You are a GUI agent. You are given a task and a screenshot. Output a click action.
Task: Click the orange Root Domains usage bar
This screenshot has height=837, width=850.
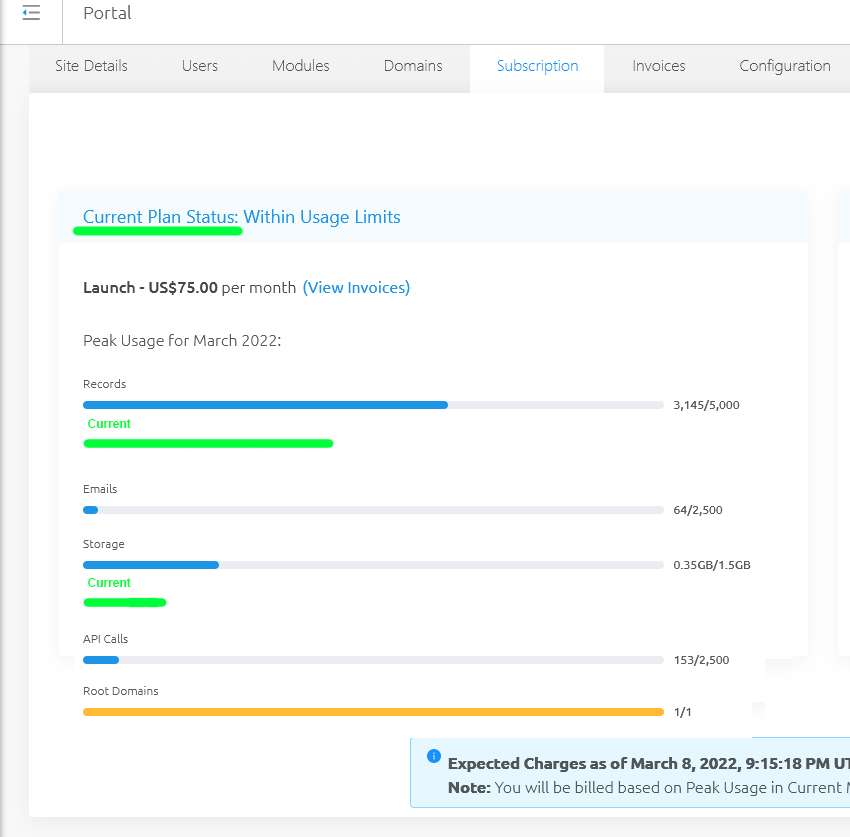[373, 712]
